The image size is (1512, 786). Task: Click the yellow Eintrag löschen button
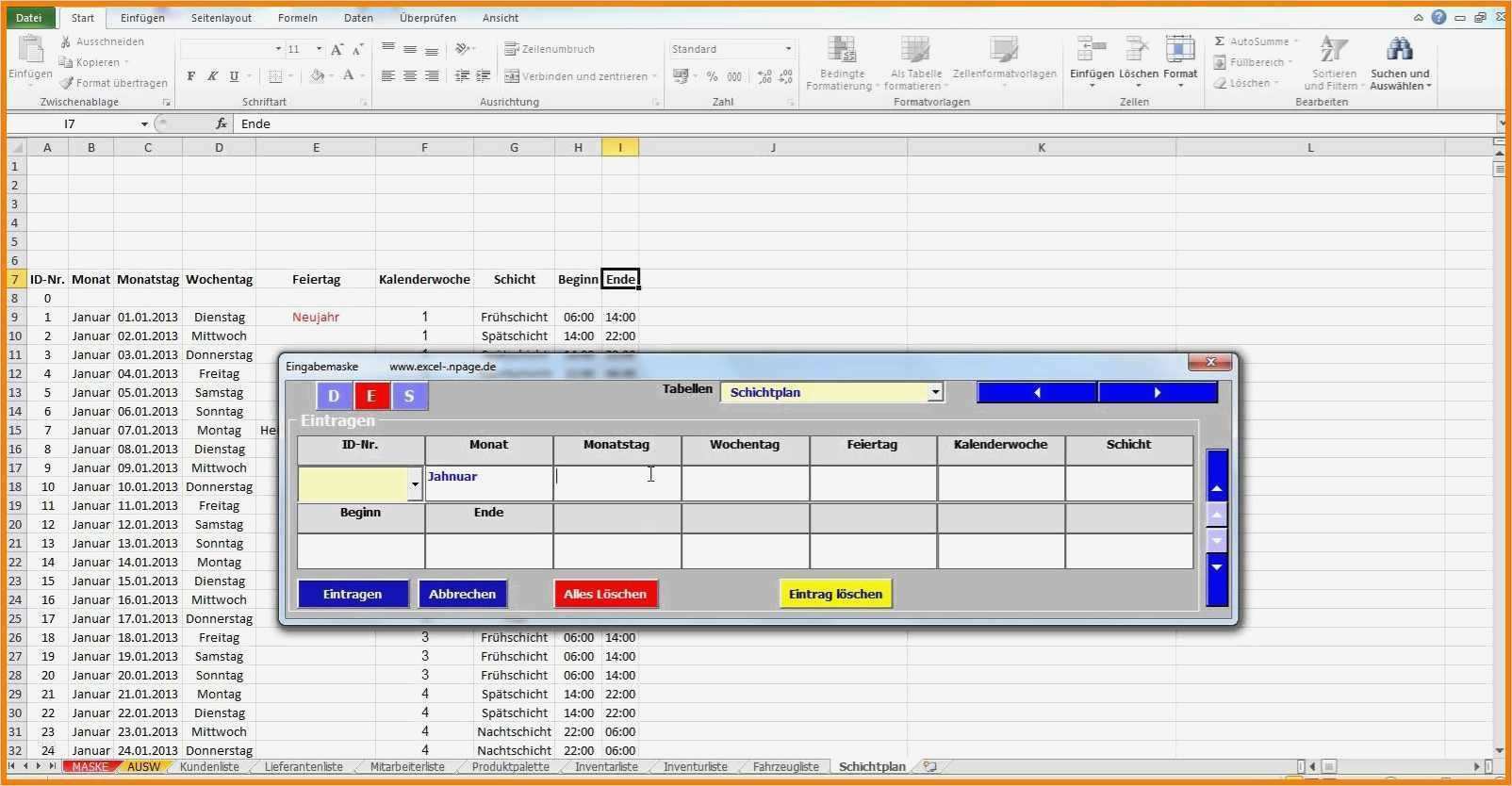[x=835, y=594]
